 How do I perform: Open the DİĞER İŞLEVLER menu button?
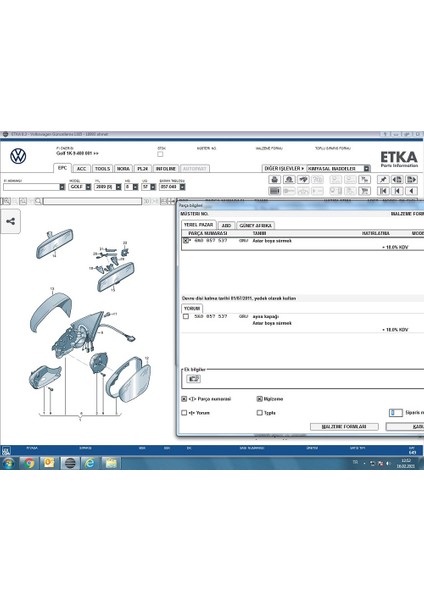coord(284,168)
